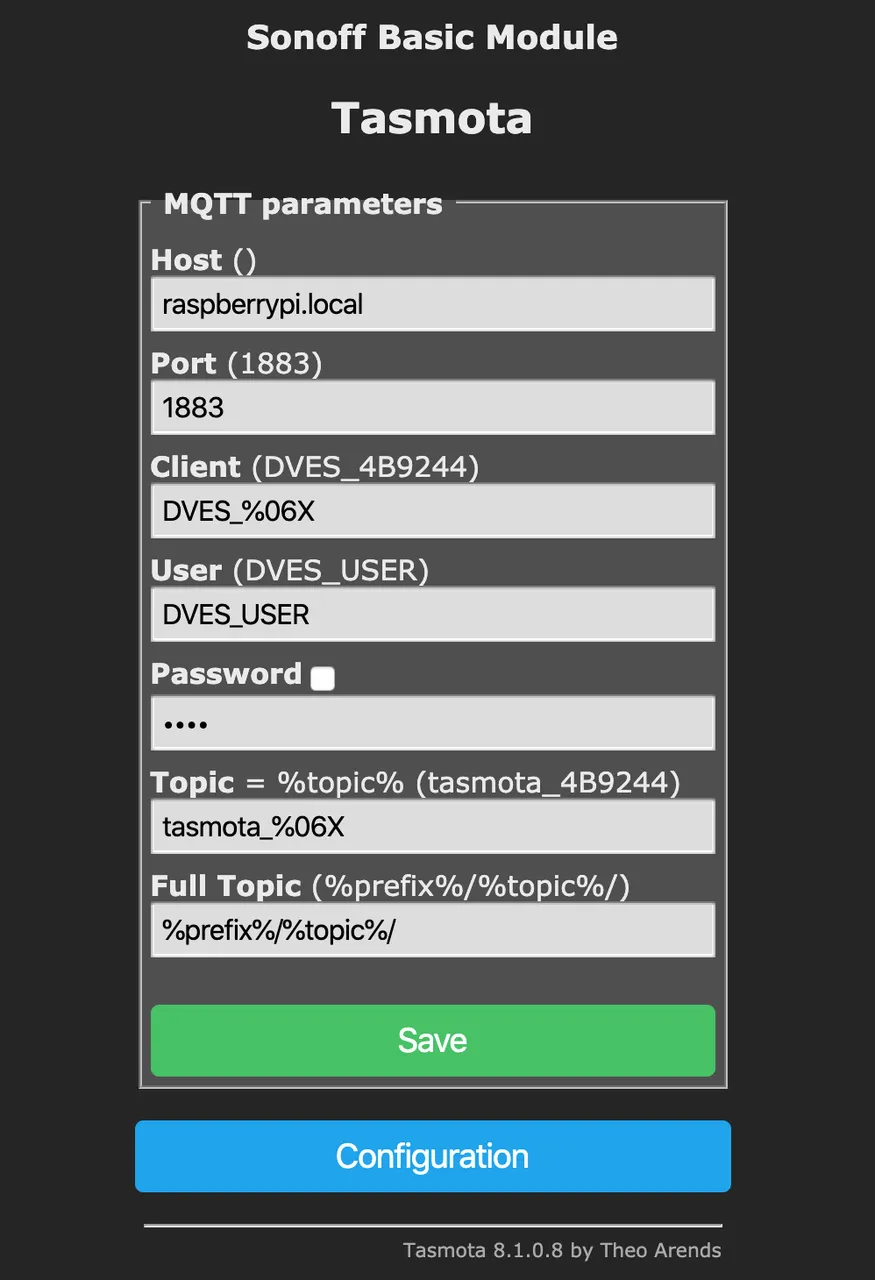Click the Port input field
Screen dimensions: 875x1280
pyautogui.click(x=433, y=407)
